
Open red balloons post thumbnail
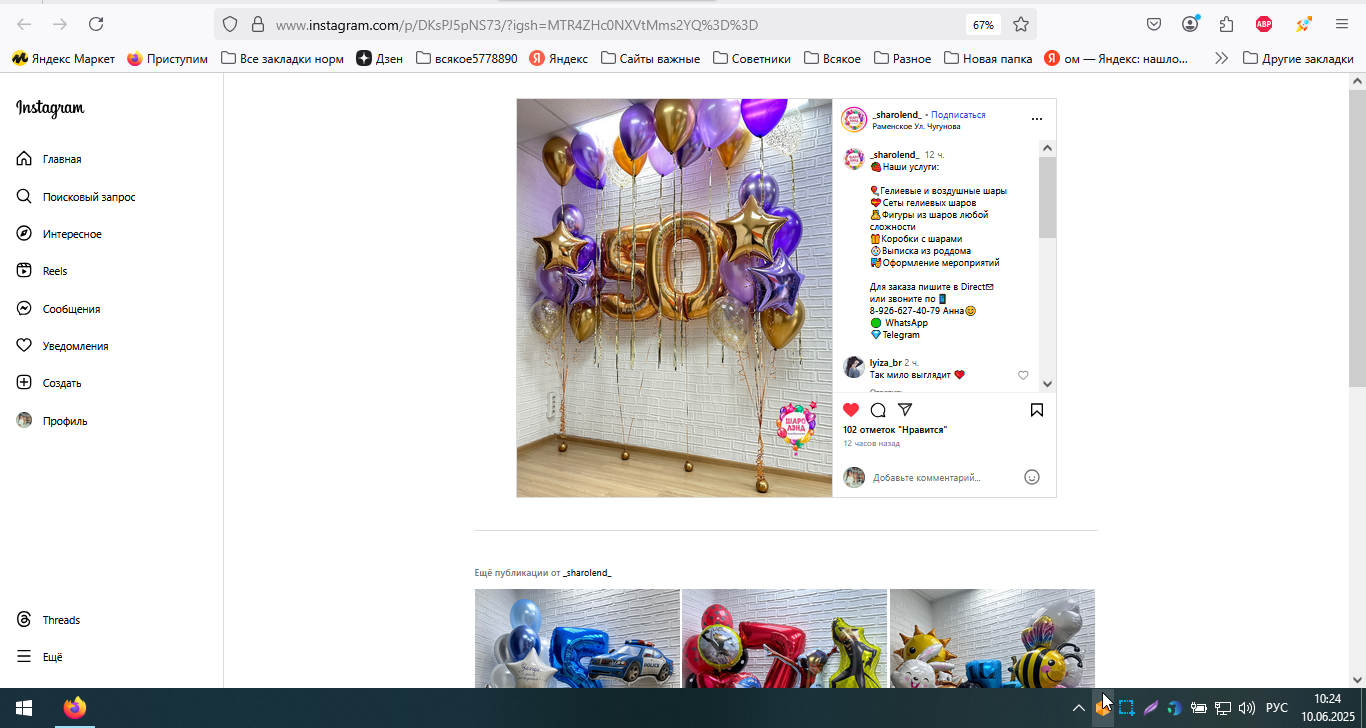point(784,638)
